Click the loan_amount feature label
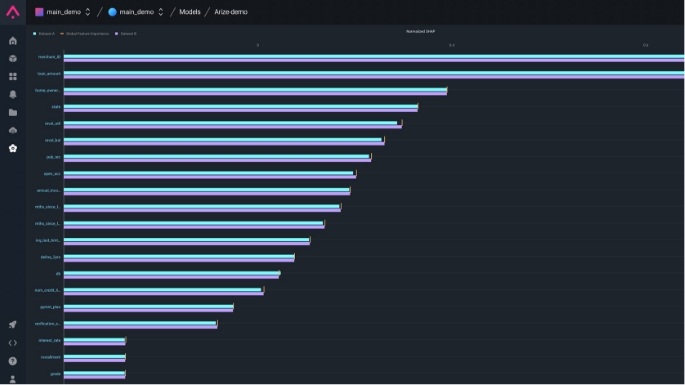The image size is (685, 385). pos(49,73)
